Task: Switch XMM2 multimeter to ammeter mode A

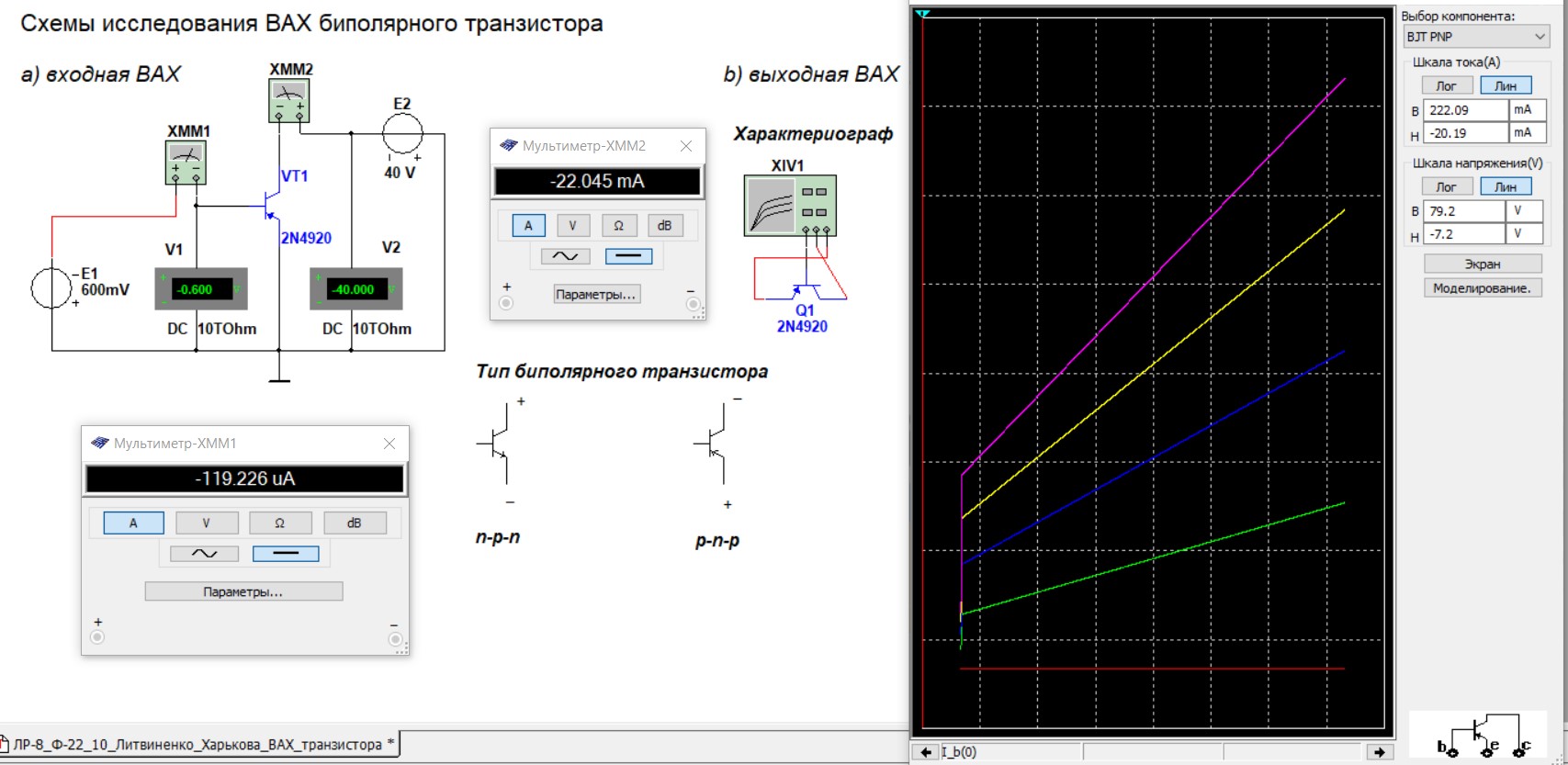Action: tap(528, 225)
